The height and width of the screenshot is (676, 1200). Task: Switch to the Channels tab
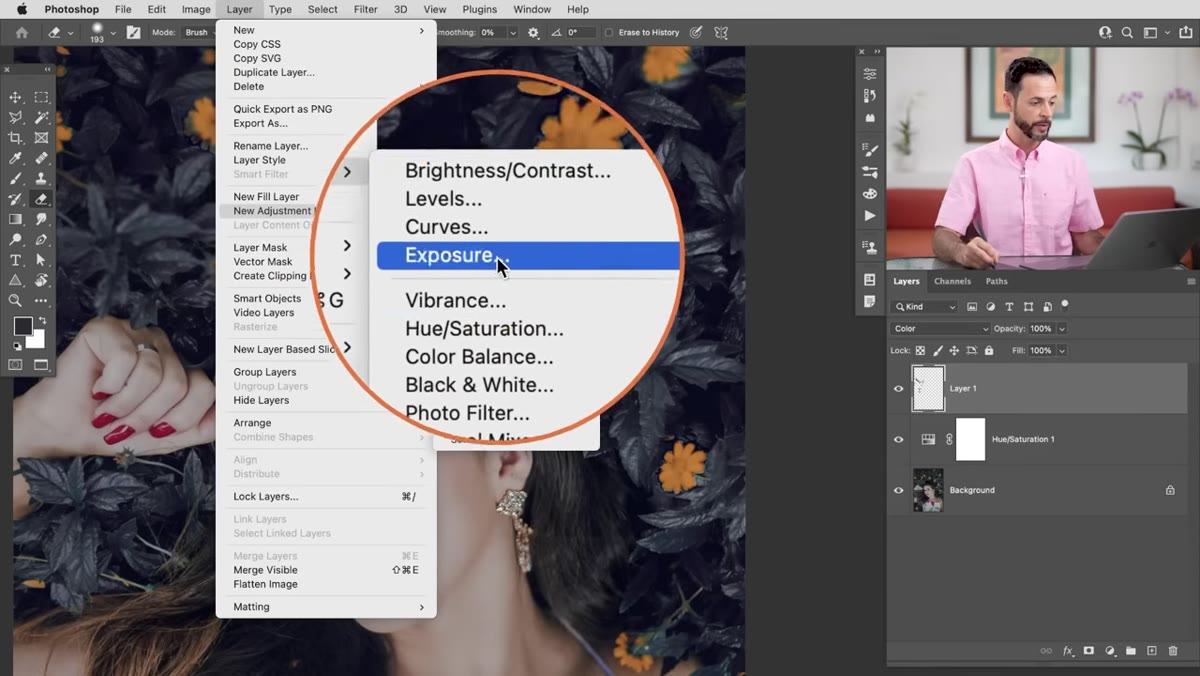pos(952,281)
